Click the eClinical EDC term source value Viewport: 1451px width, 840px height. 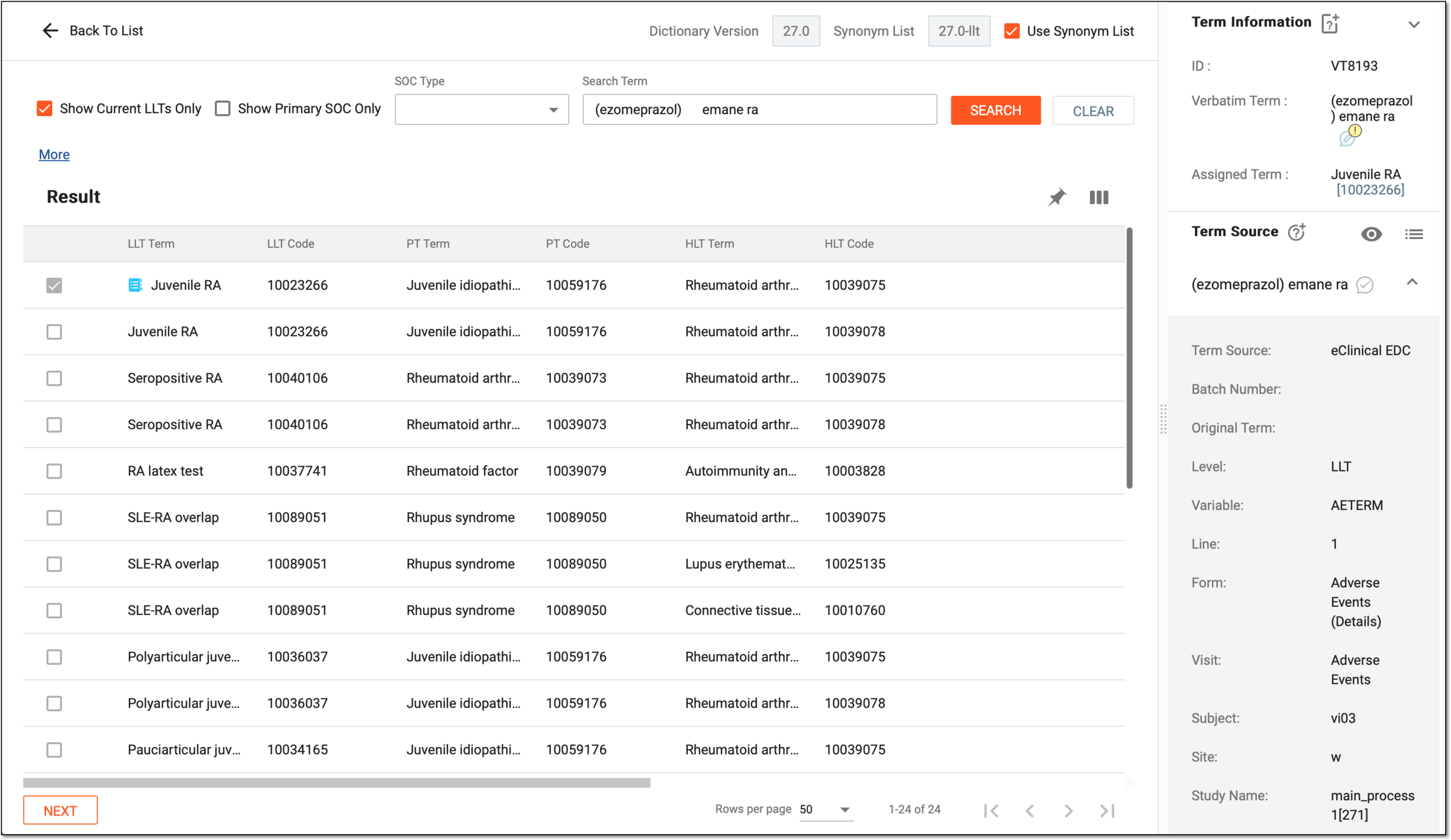(x=1370, y=350)
